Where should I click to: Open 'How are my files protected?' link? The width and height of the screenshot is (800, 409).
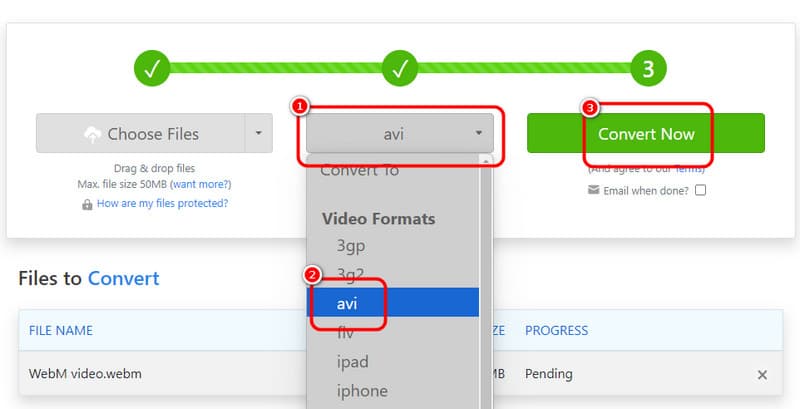tap(162, 203)
